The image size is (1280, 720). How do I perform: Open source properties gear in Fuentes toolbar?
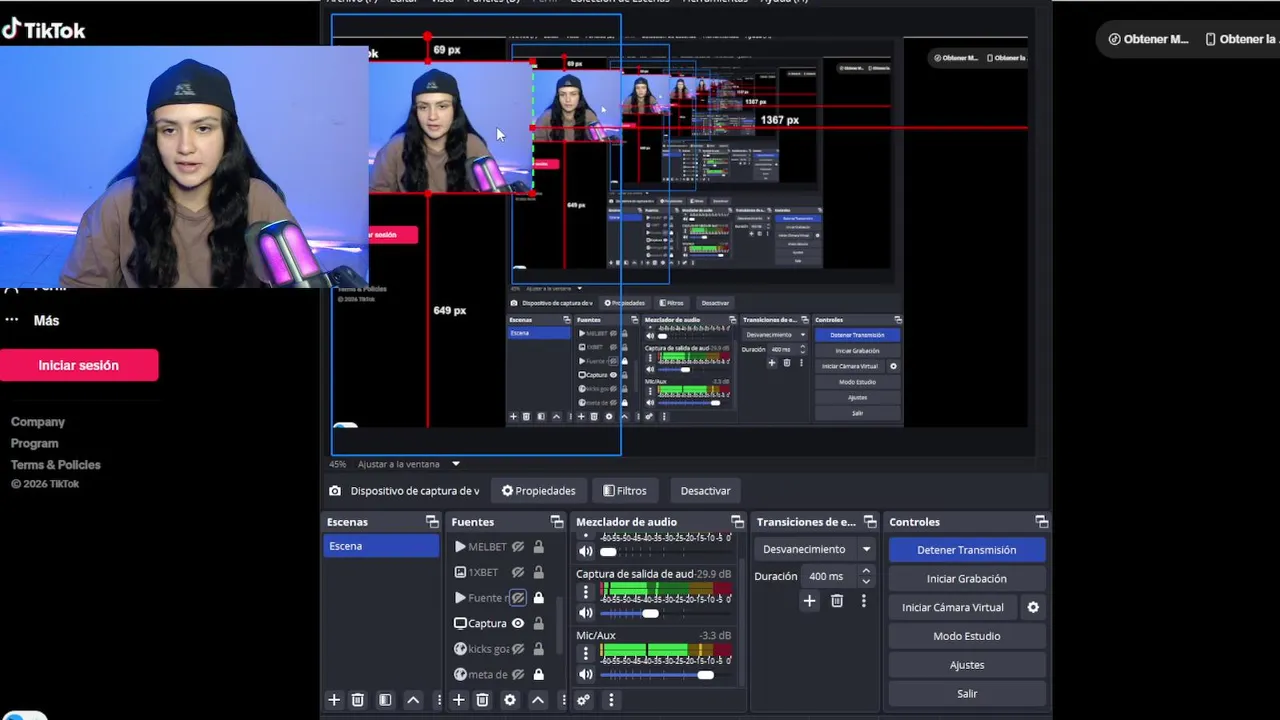tap(510, 700)
